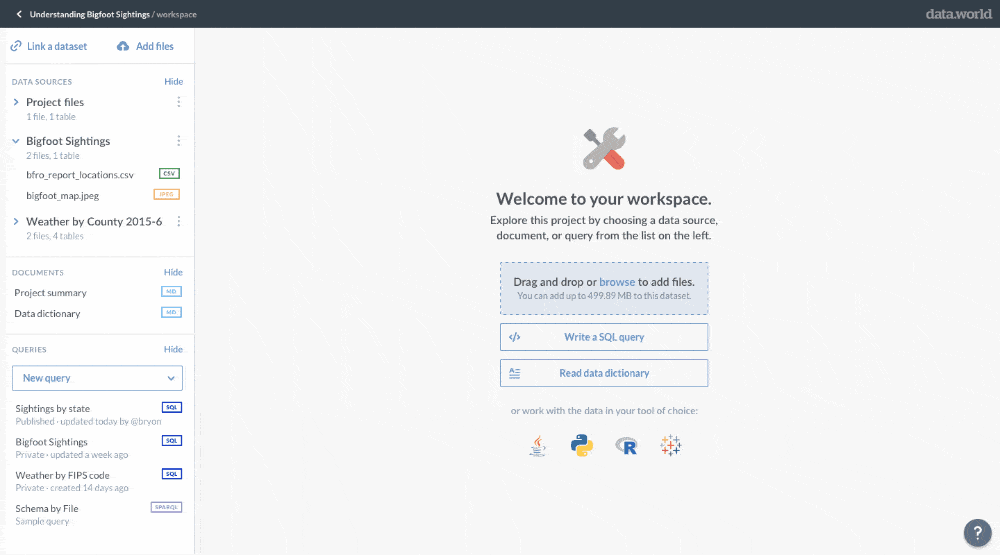This screenshot has height=555, width=1000.
Task: Go back using the header arrow
Action: coord(19,14)
